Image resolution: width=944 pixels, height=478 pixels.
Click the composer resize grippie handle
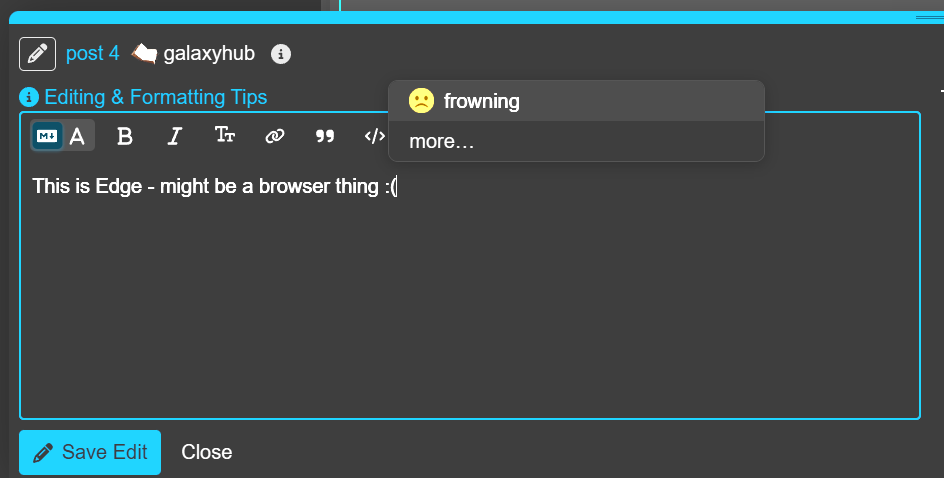[x=930, y=18]
